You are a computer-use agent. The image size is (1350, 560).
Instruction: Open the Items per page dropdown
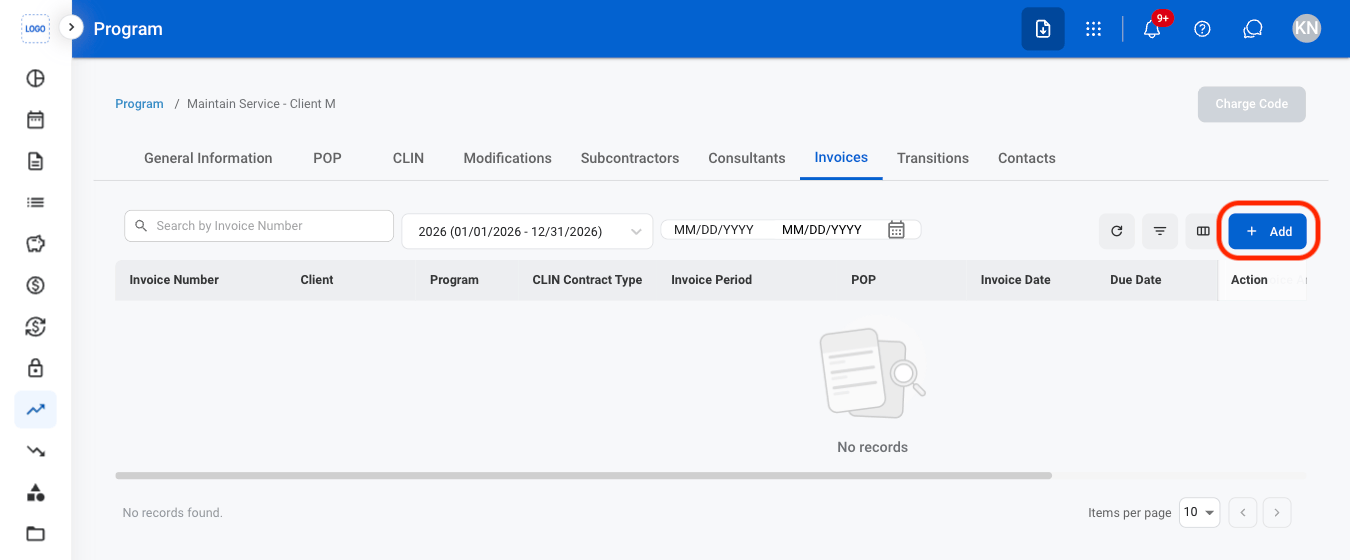tap(1199, 513)
